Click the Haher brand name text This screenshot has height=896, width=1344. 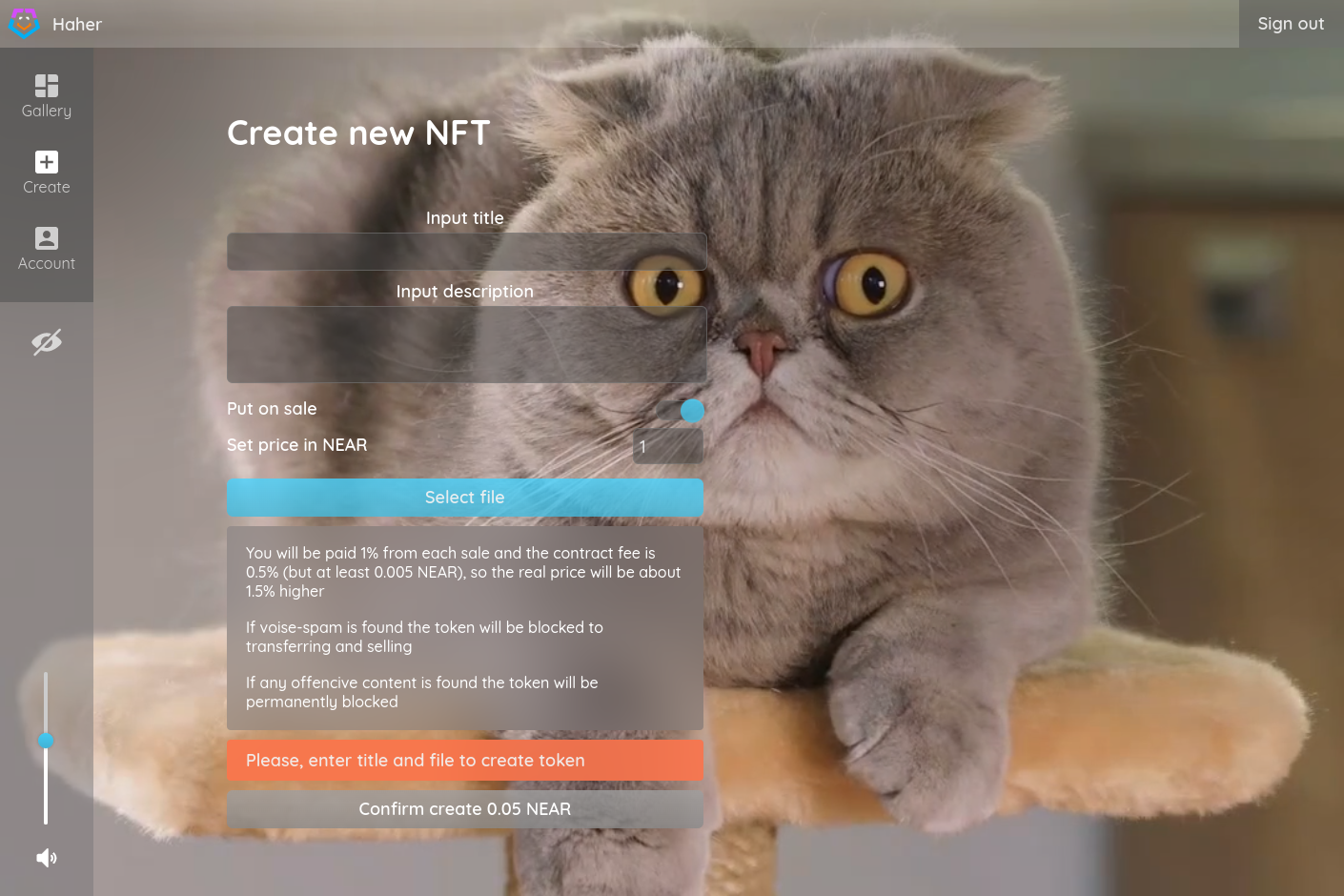77,24
